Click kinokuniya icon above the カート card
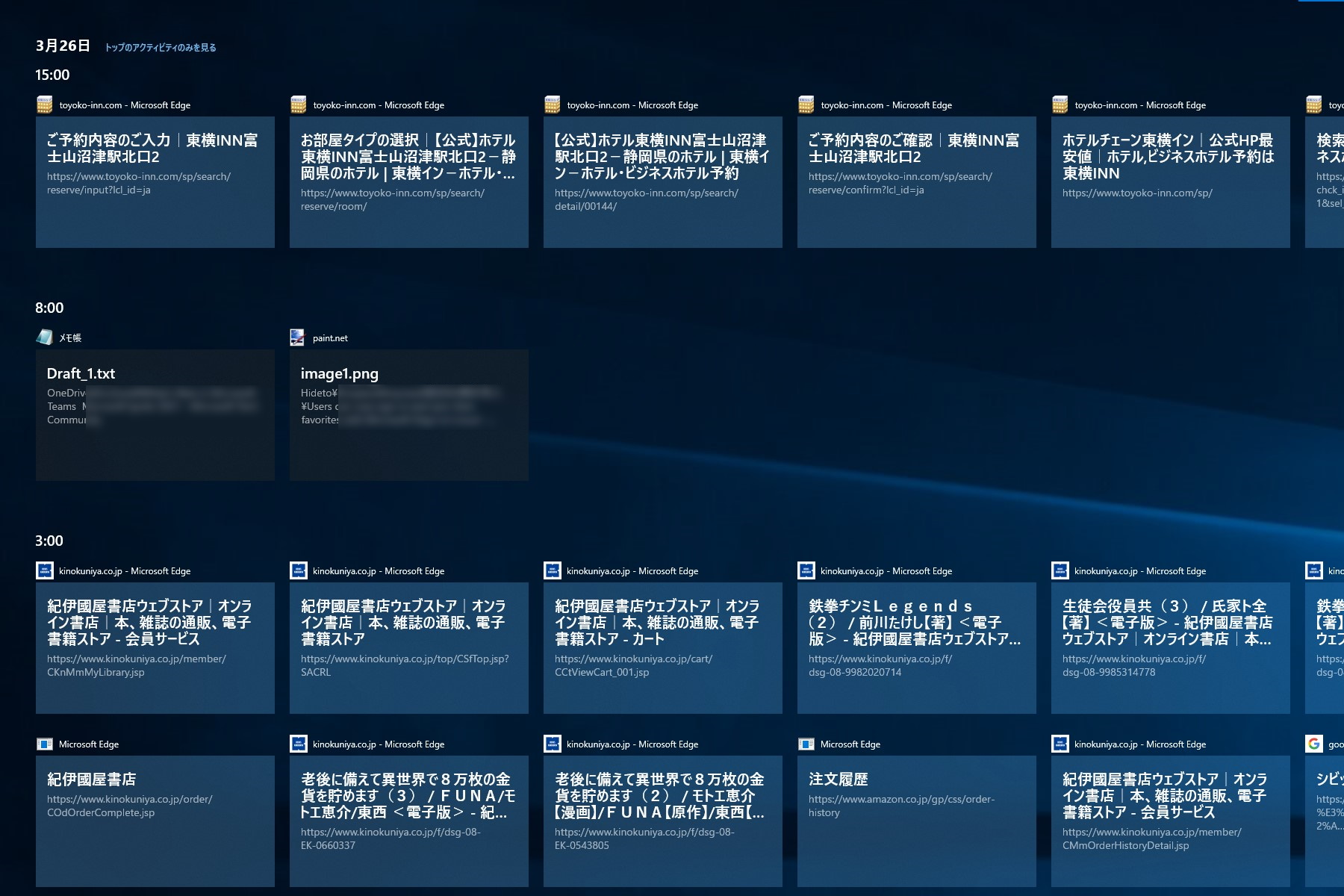Image resolution: width=1344 pixels, height=896 pixels. pos(553,571)
